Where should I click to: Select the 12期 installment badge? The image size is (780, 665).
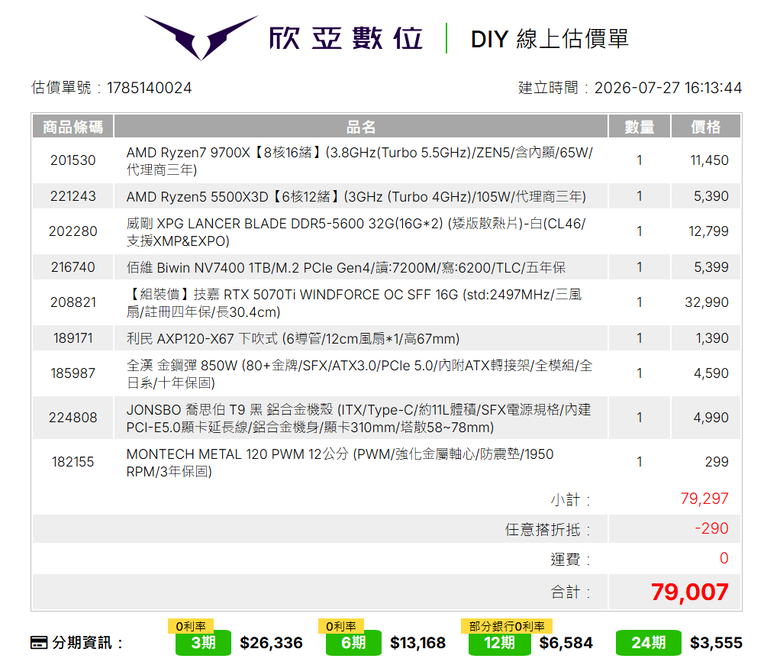(x=499, y=643)
